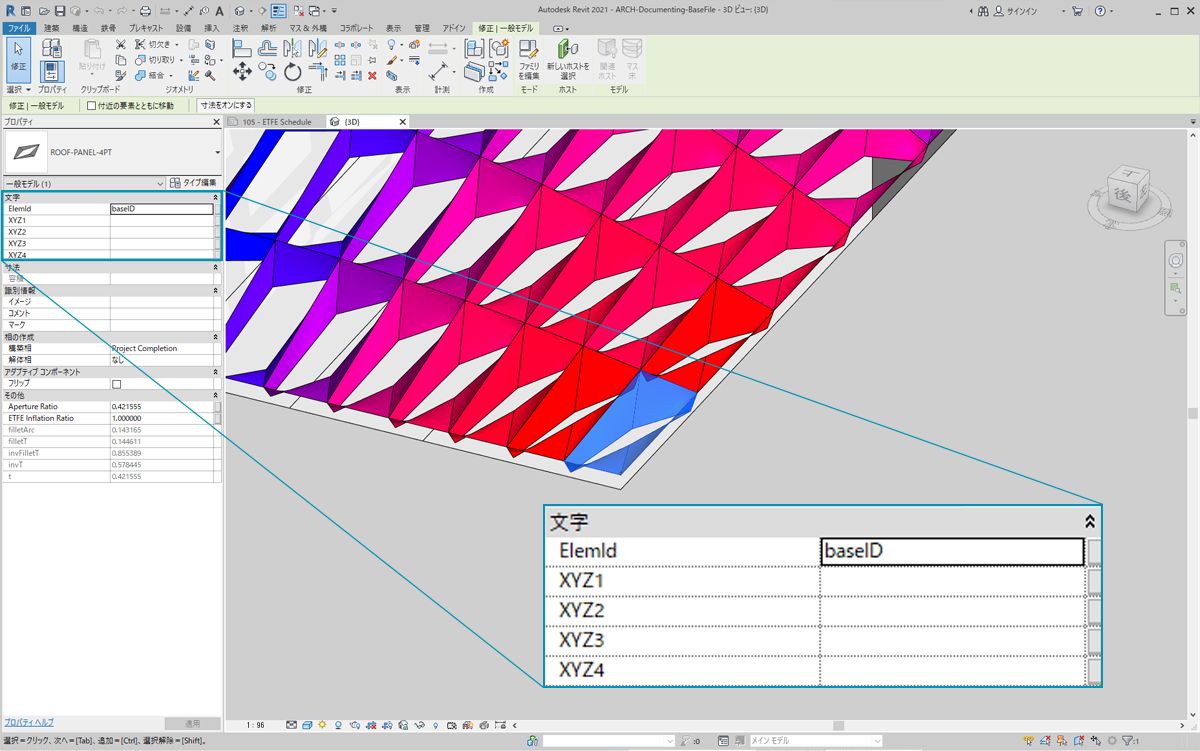The height and width of the screenshot is (751, 1200).
Task: Expand the 選択 panel dropdown
Action: click(18, 90)
